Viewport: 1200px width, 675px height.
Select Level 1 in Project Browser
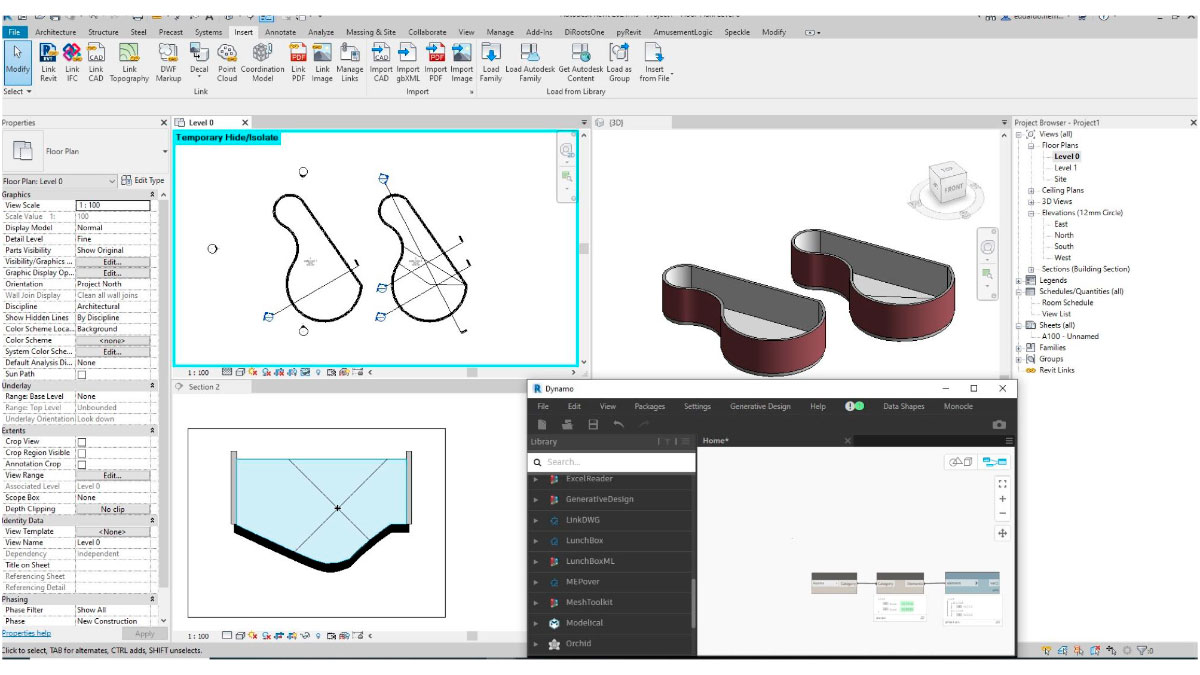point(1065,168)
